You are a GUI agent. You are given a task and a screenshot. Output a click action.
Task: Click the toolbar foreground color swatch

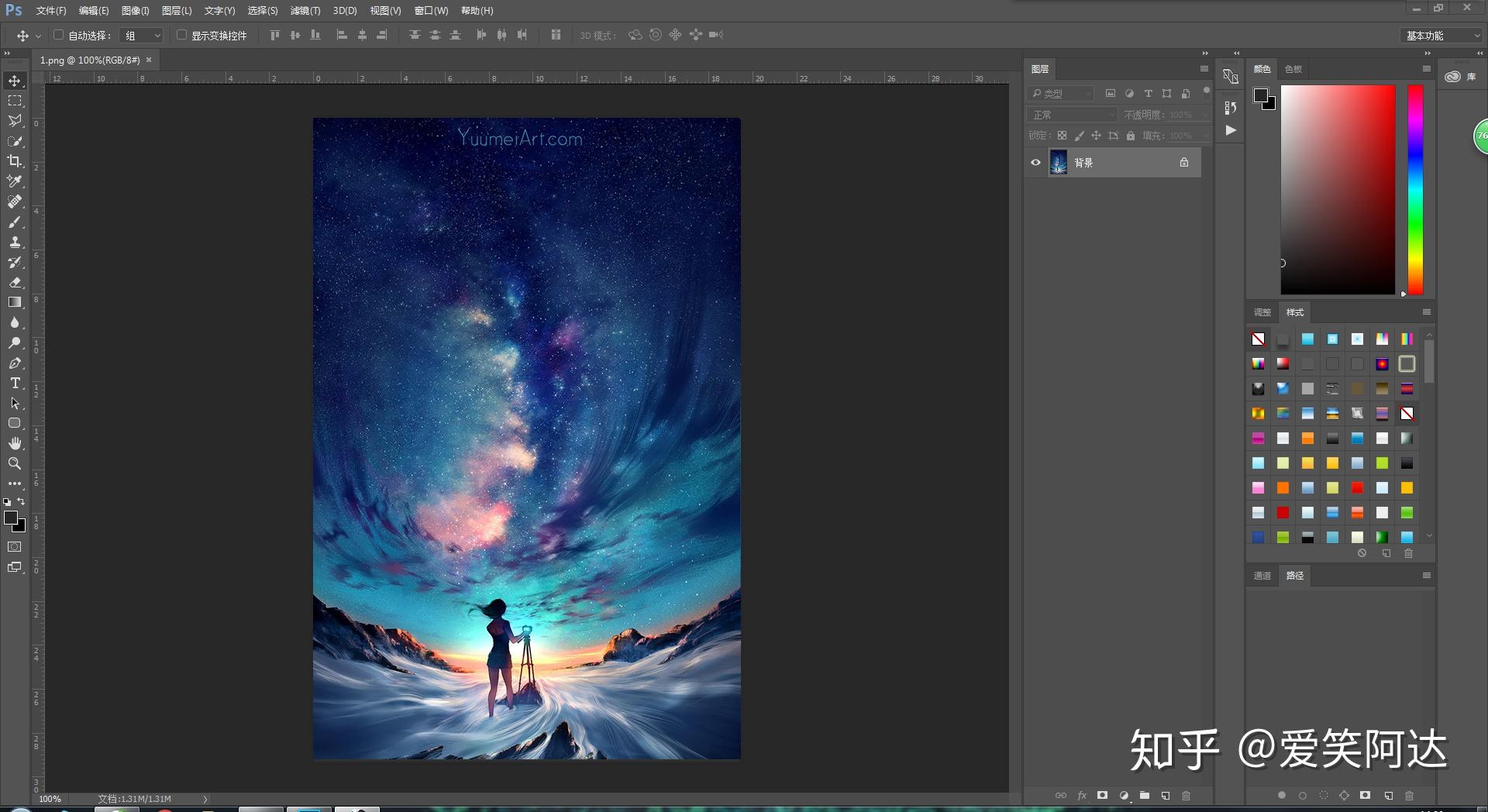tap(10, 518)
